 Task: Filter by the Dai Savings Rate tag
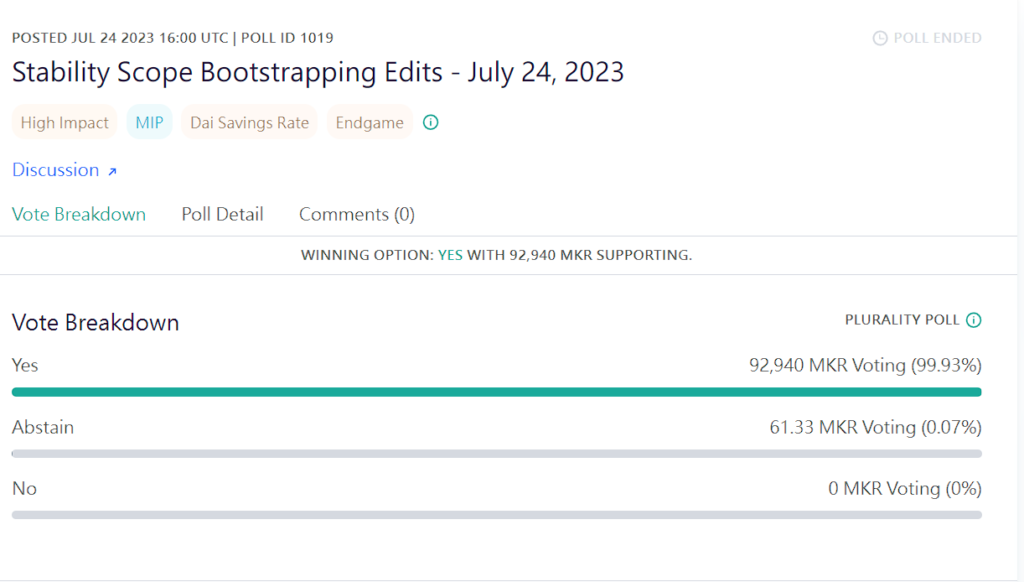(x=249, y=123)
